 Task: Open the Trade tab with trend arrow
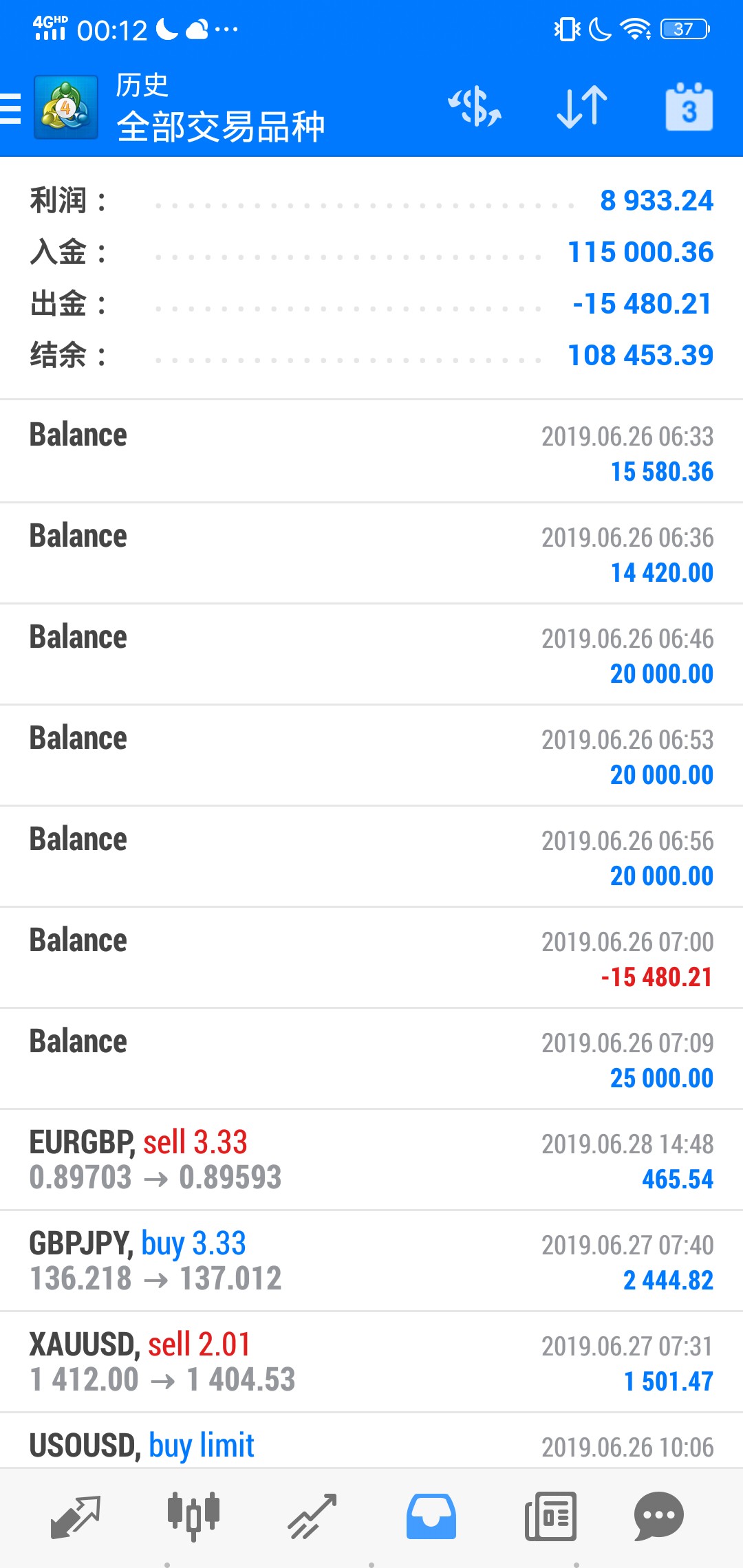coord(312,1516)
